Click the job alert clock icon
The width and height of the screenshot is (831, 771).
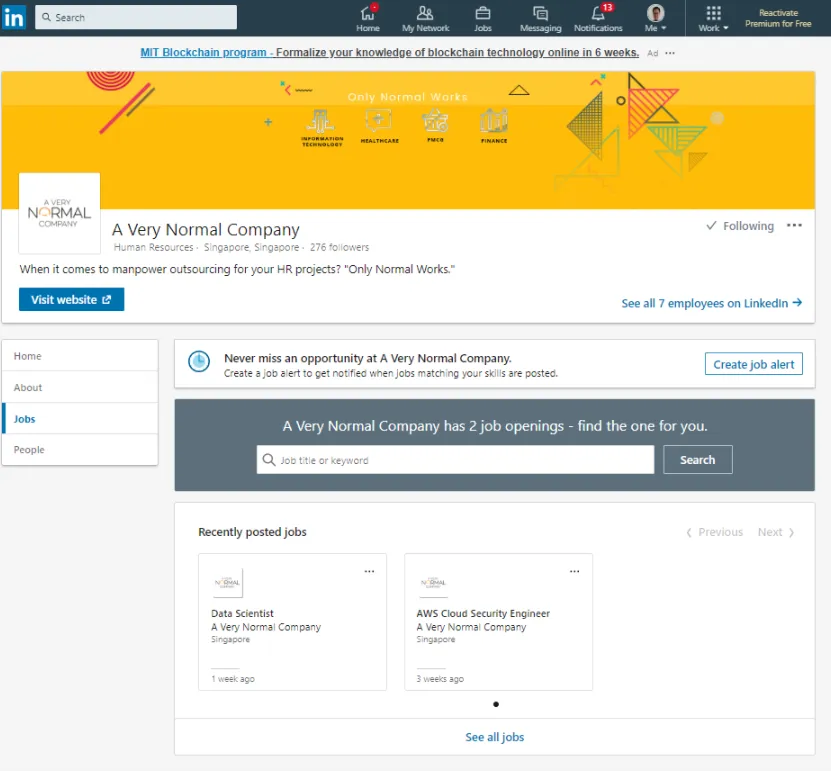[199, 361]
